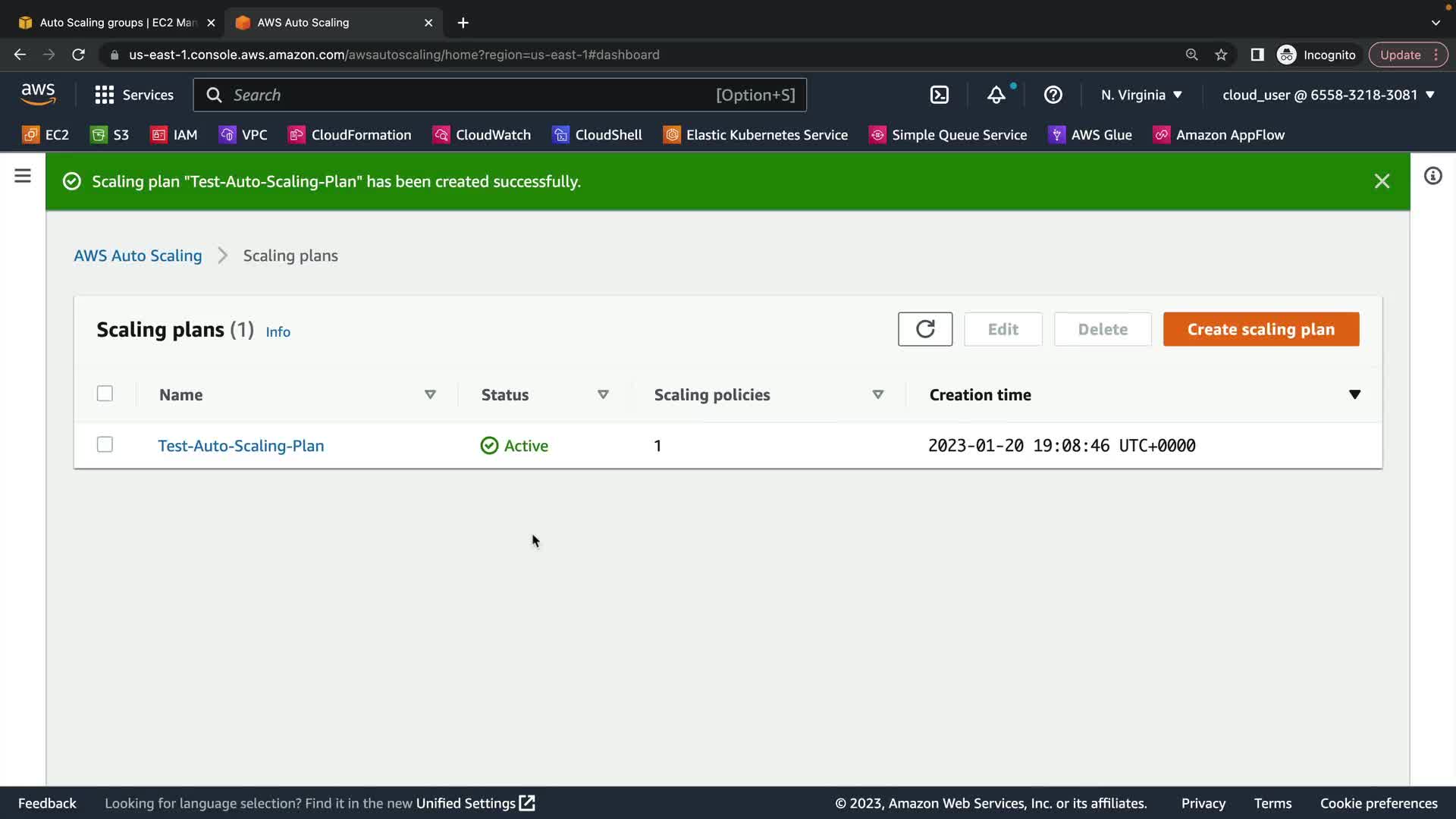Click the AWS Auto Scaling breadcrumb link

coord(138,256)
